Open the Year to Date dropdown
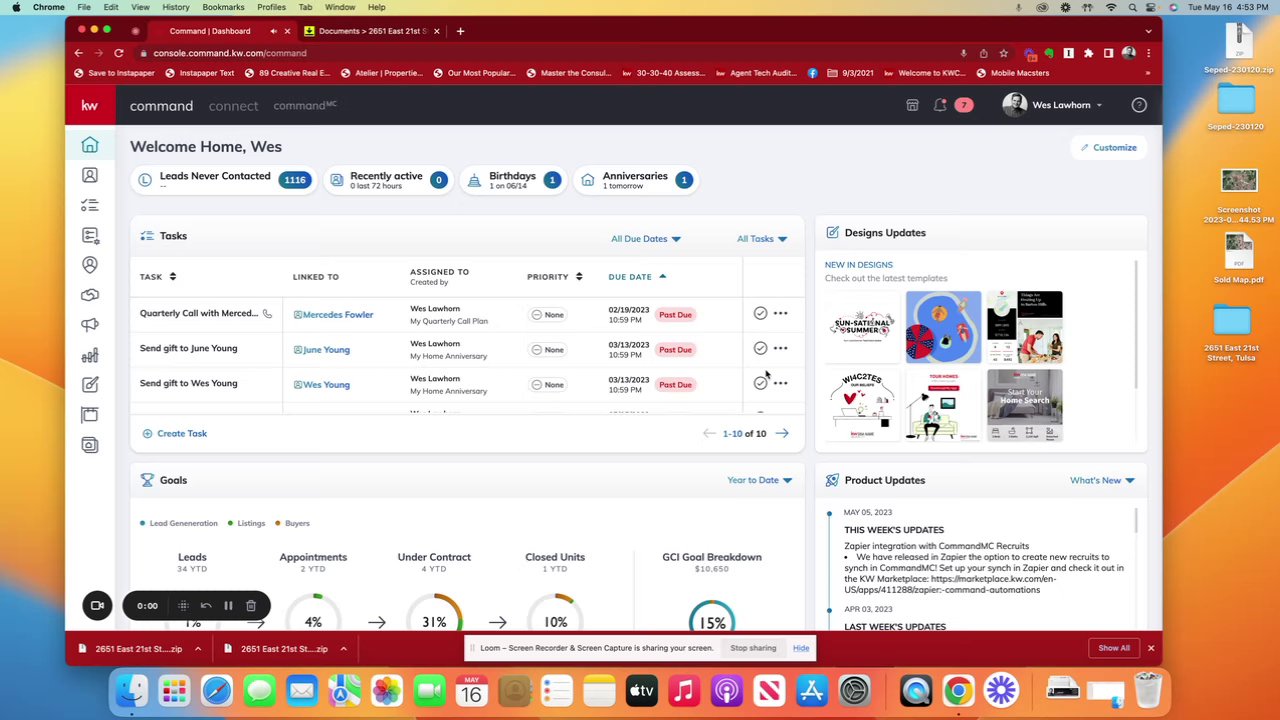The width and height of the screenshot is (1280, 720). click(760, 480)
